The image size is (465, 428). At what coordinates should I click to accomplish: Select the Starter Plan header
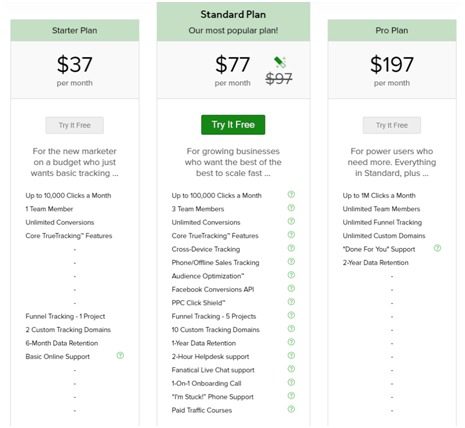75,30
